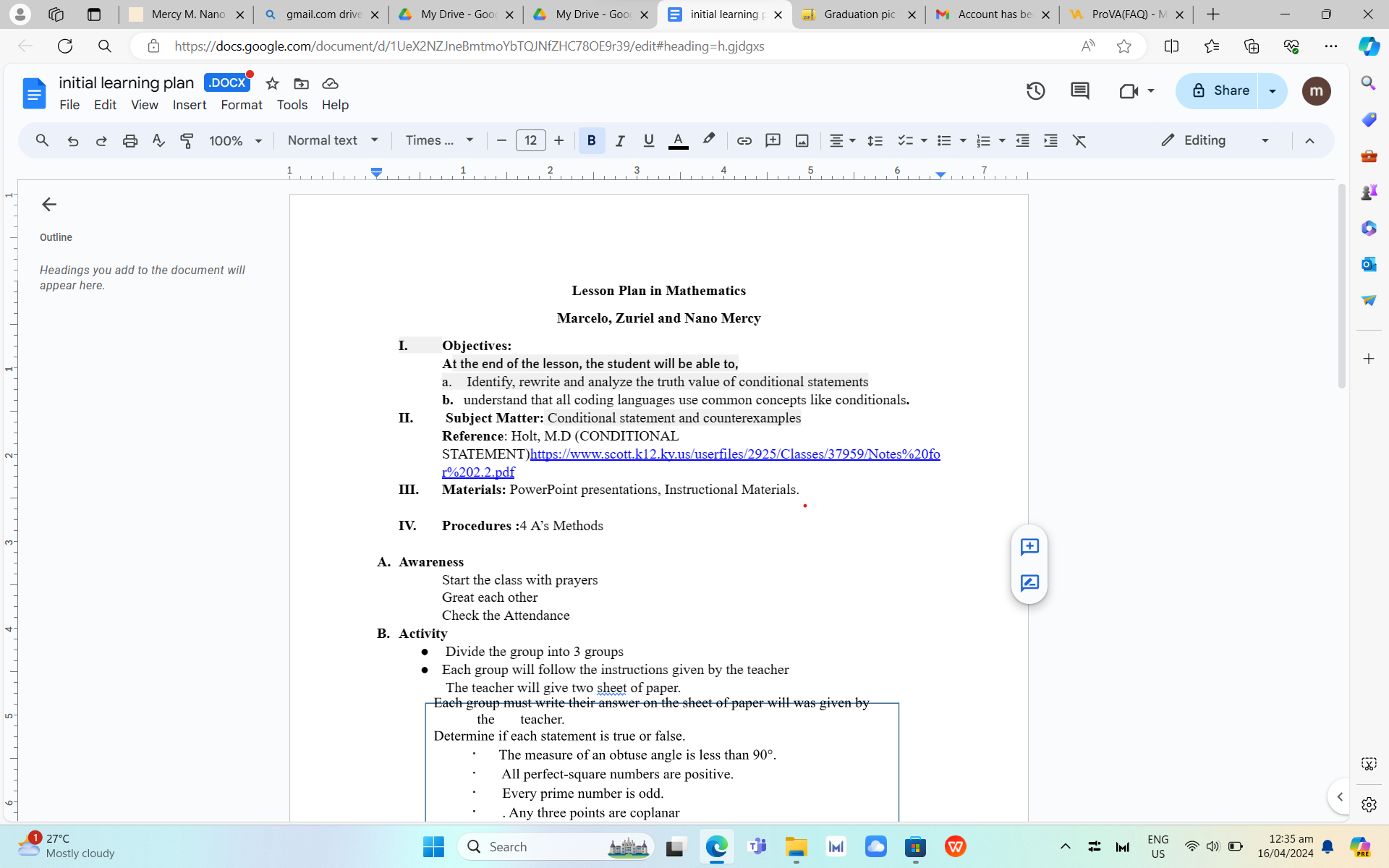Open the text color picker
The height and width of the screenshot is (868, 1389).
[x=678, y=140]
